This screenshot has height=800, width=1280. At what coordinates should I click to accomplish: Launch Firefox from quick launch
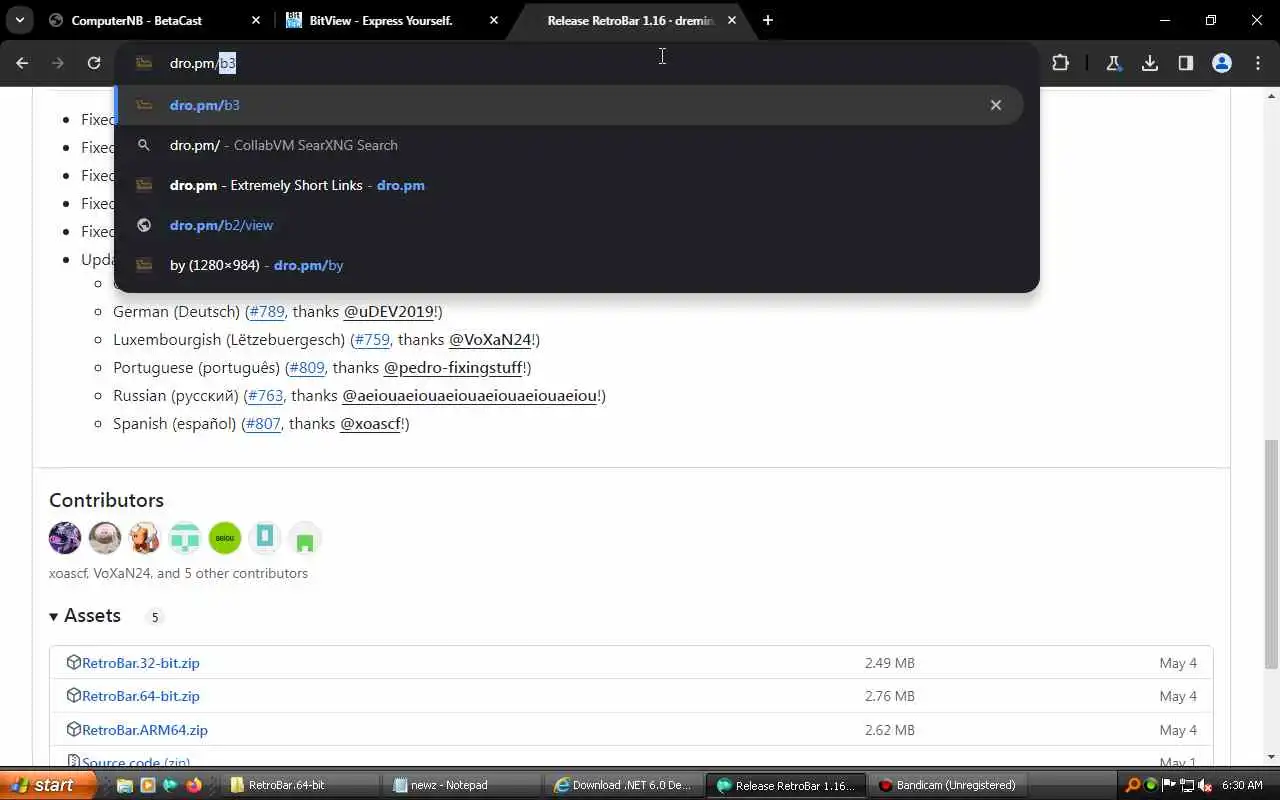coord(193,785)
